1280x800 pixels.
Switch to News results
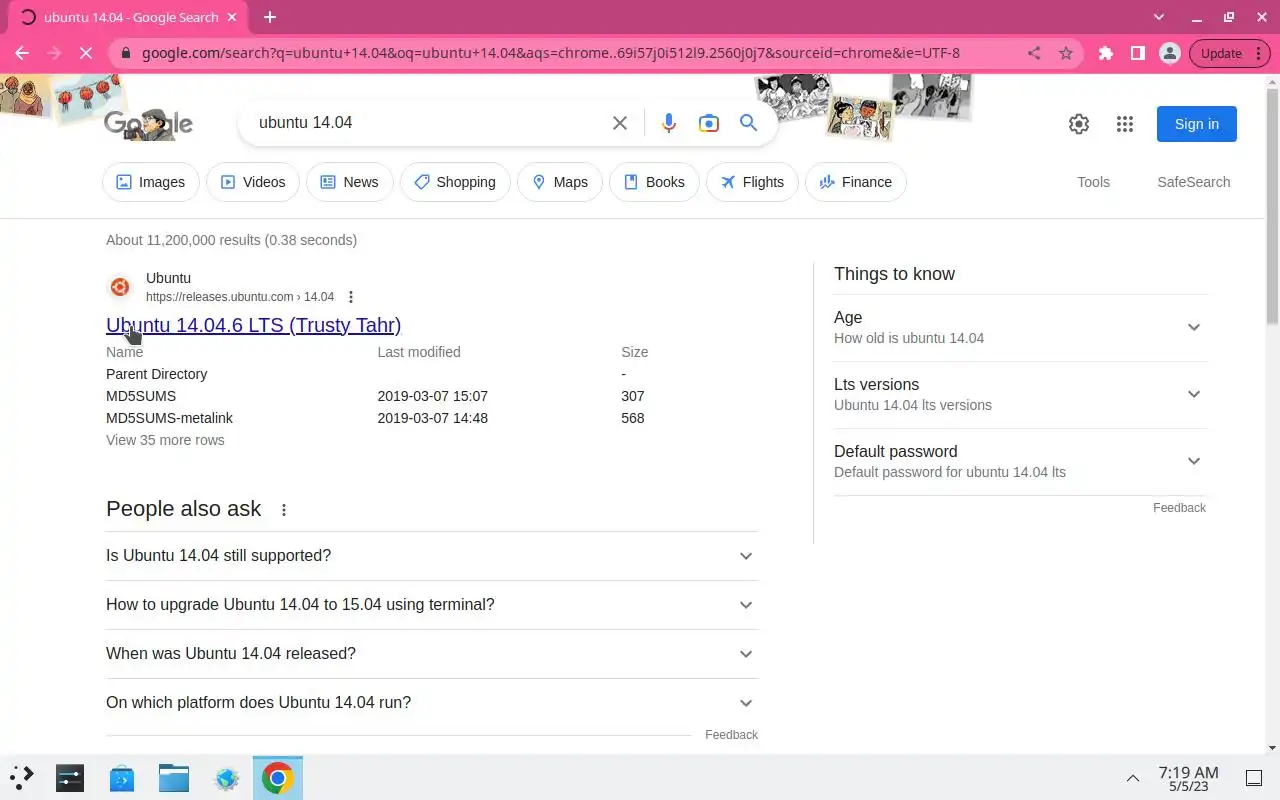coord(349,182)
